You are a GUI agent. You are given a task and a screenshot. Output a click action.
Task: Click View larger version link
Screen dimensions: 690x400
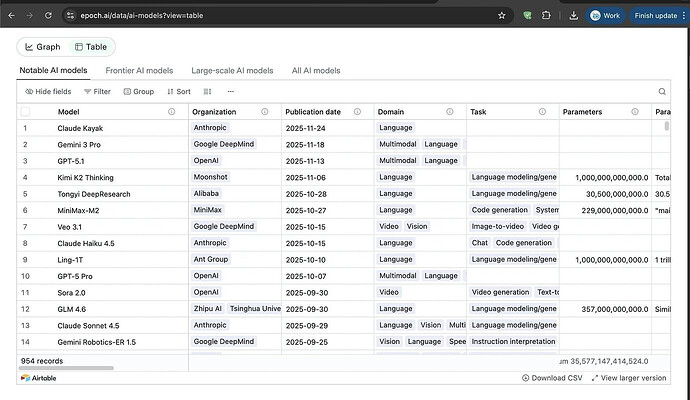pos(628,378)
